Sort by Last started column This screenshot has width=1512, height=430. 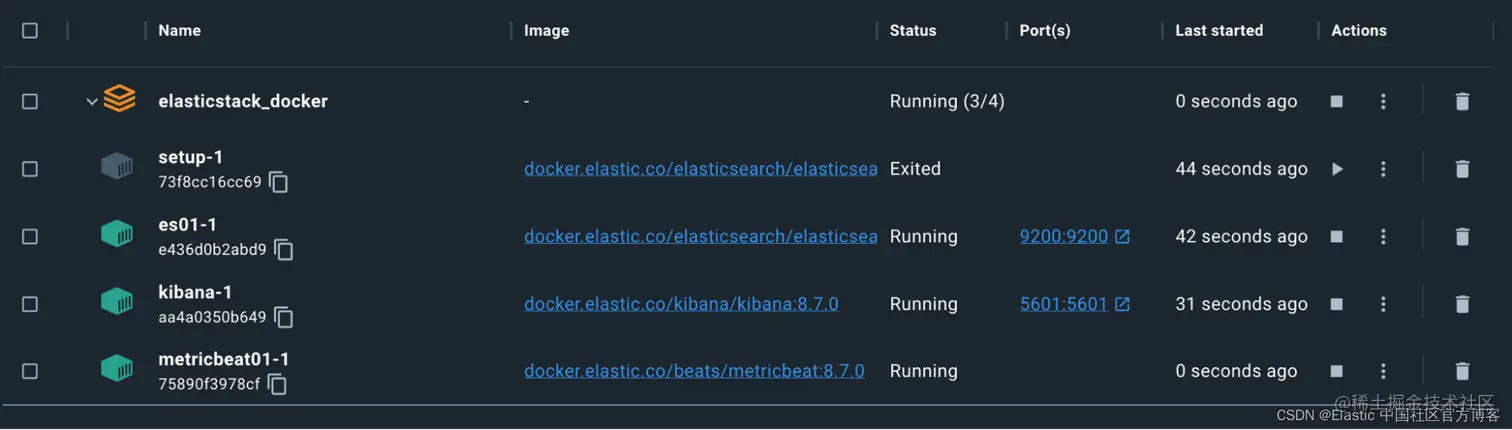tap(1218, 31)
